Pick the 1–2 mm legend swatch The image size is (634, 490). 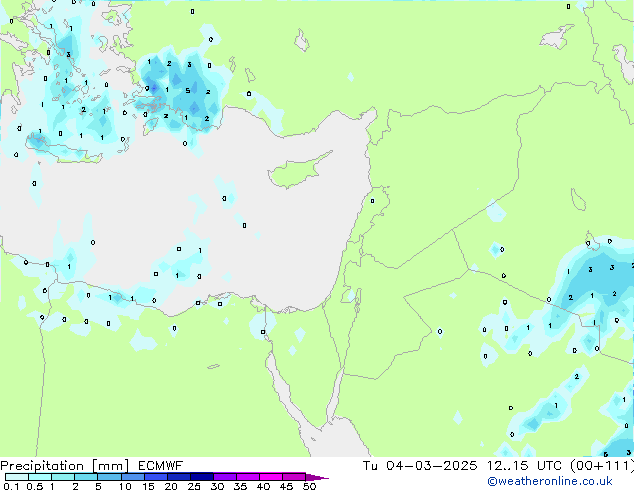coord(63,477)
